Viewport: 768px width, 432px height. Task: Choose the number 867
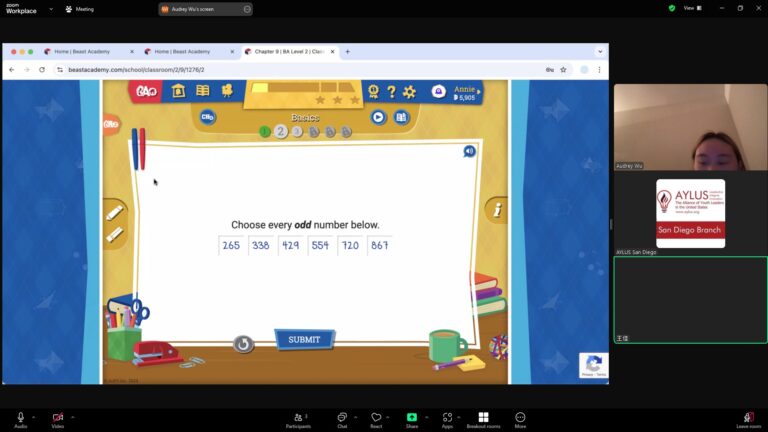(380, 245)
